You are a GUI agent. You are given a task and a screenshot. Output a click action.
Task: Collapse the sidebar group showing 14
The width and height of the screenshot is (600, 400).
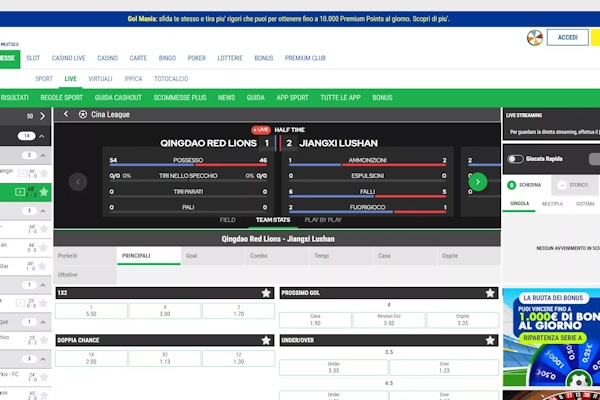(42, 136)
